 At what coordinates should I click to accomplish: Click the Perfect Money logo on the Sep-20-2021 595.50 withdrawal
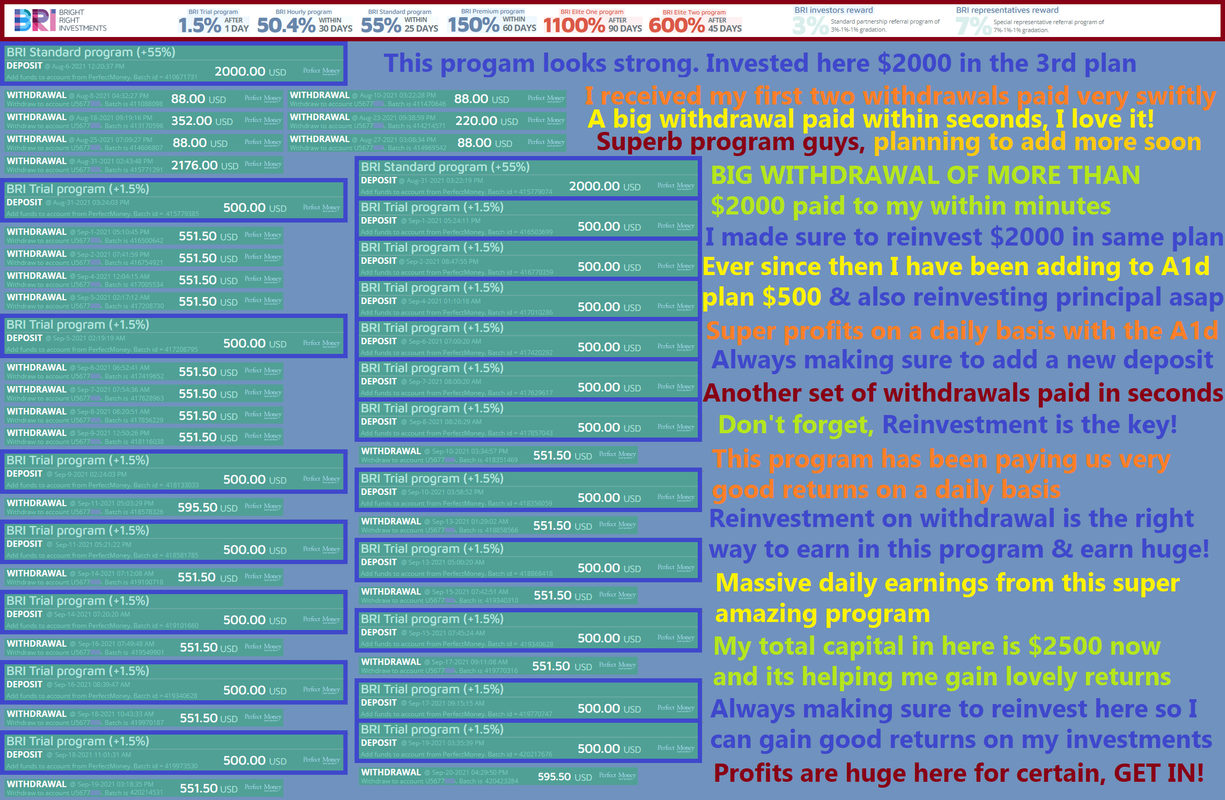click(x=617, y=775)
